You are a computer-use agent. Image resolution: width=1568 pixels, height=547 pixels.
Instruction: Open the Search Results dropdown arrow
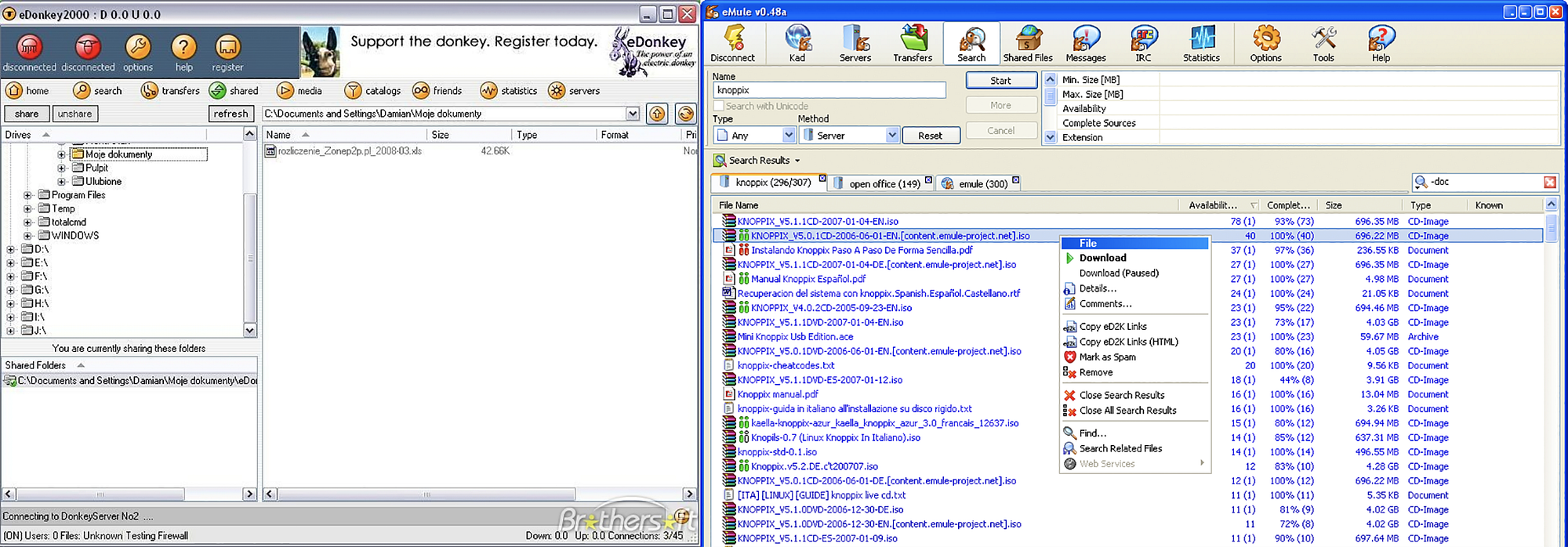coord(797,161)
